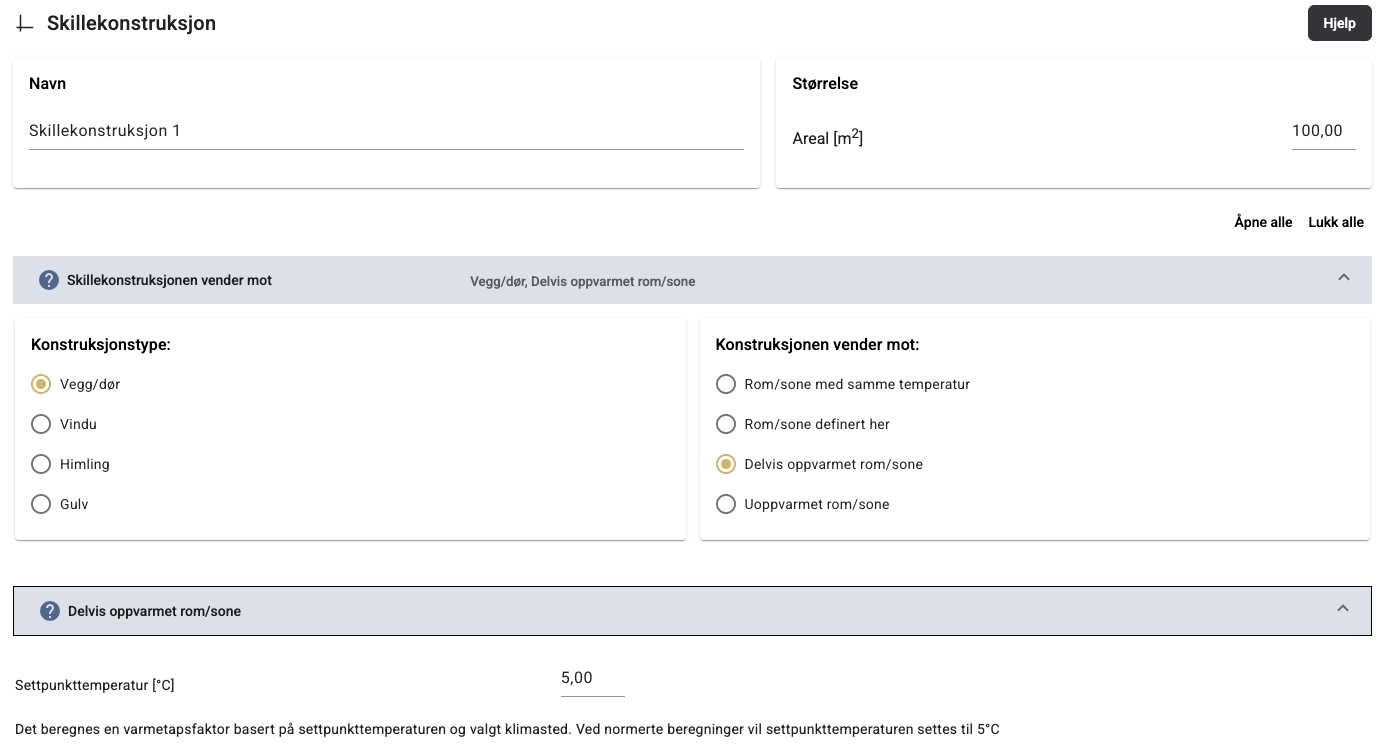The height and width of the screenshot is (749, 1384).
Task: Click the Navn text field
Action: tap(386, 131)
